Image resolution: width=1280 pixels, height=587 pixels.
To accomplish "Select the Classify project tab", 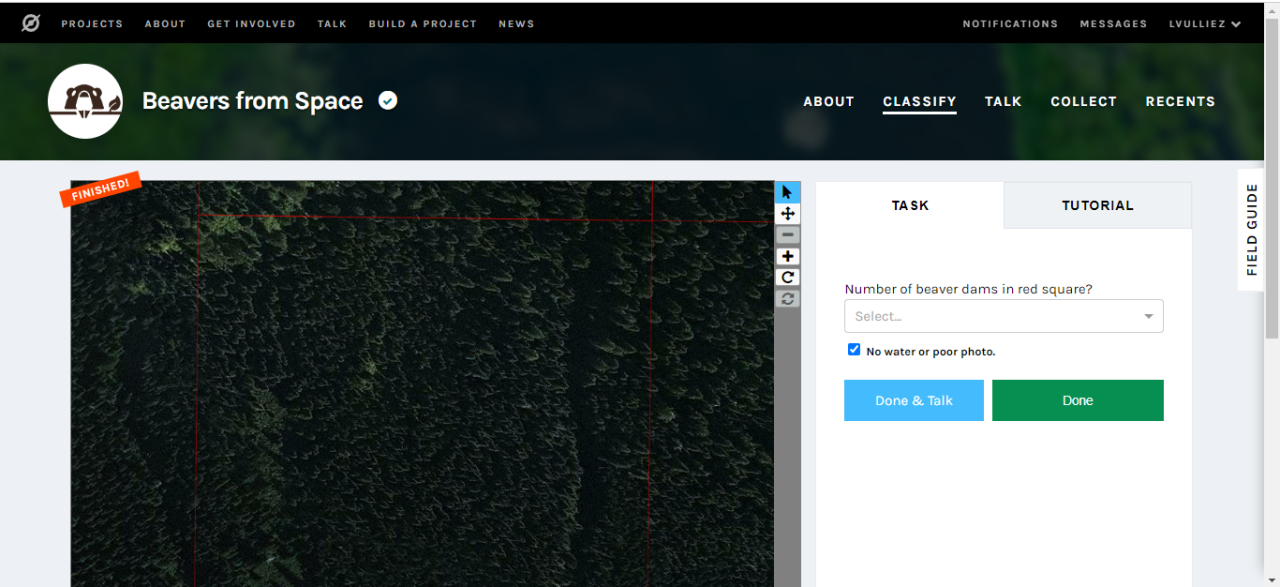I will [920, 101].
